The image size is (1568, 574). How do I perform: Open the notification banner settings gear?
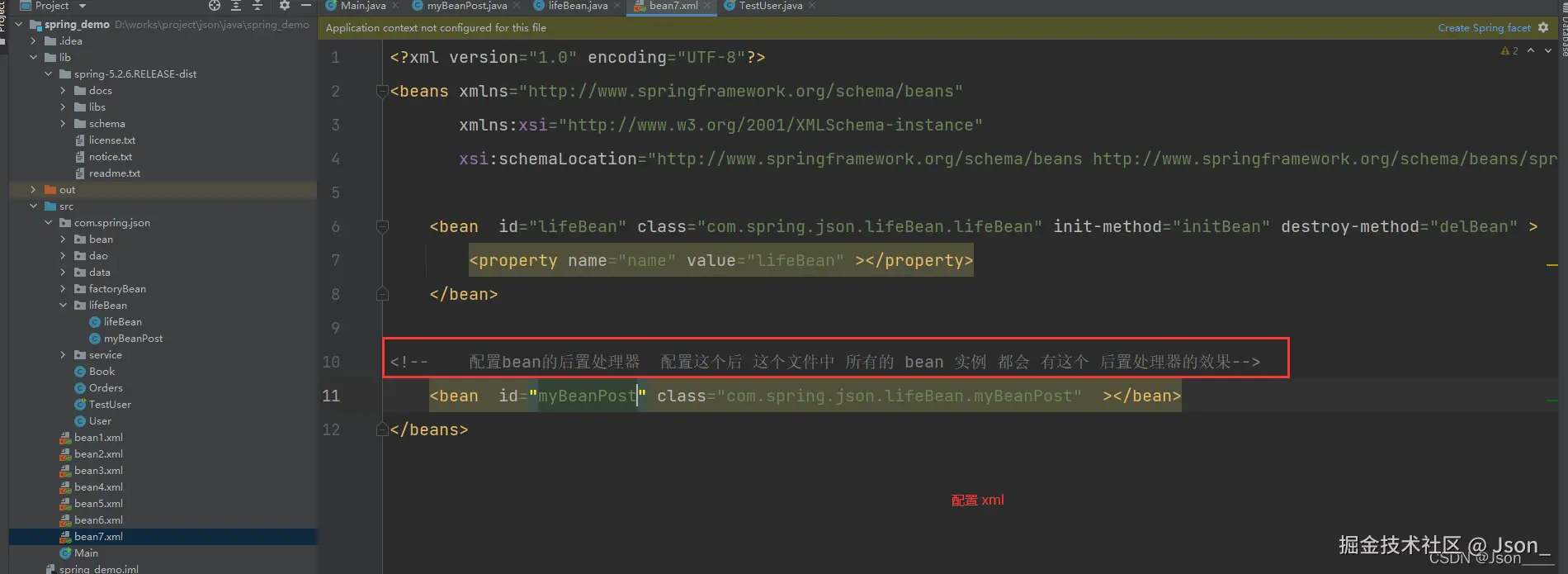pos(1543,27)
